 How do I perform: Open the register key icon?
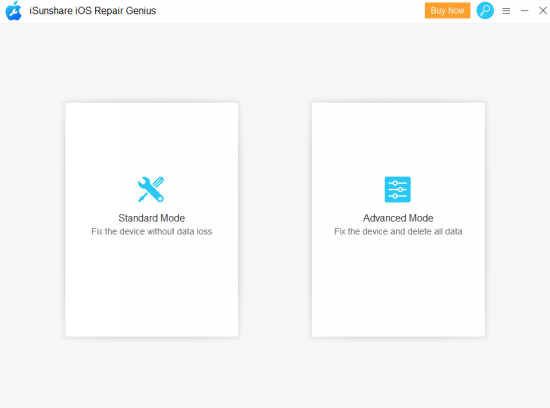point(485,11)
